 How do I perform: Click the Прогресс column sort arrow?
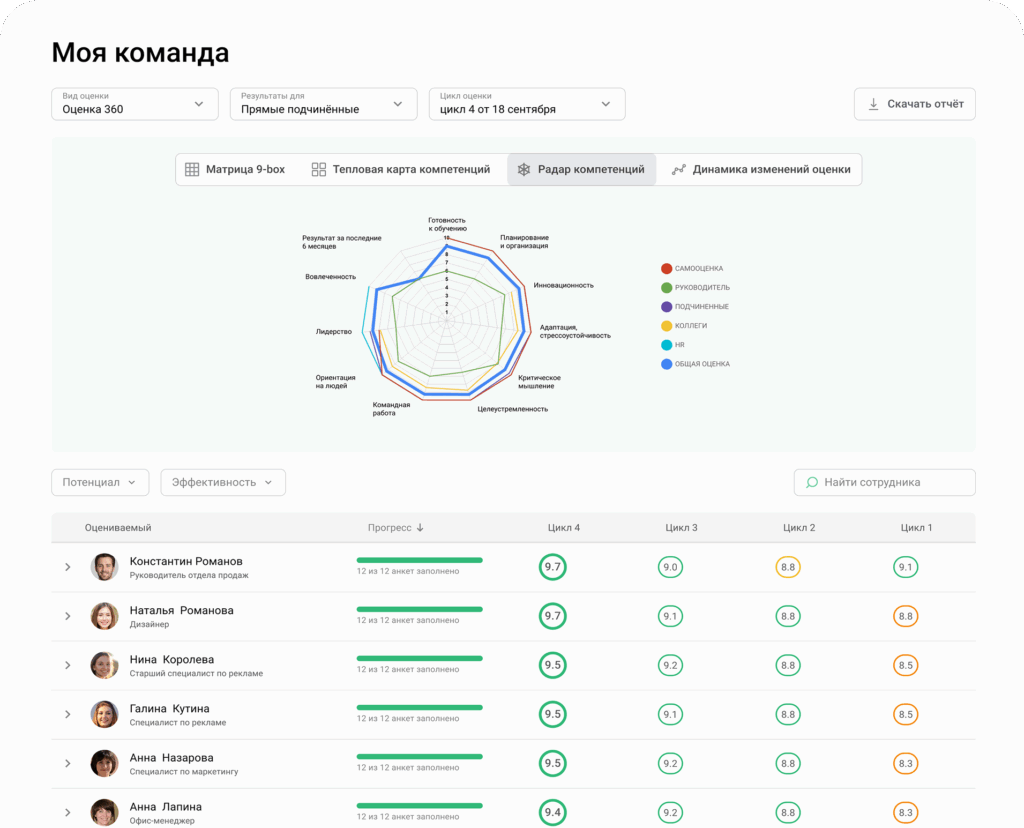coord(420,528)
